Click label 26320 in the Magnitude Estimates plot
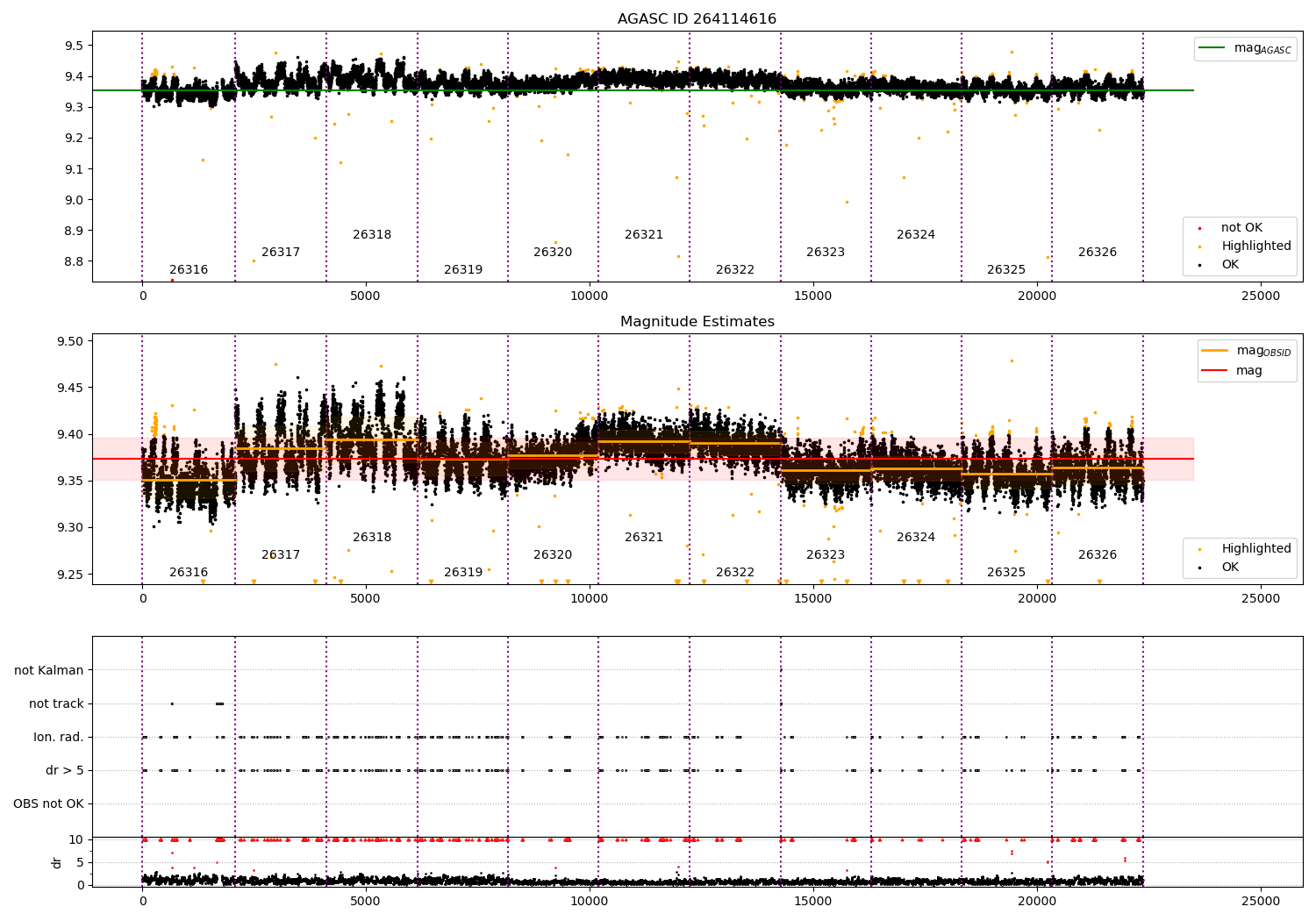The height and width of the screenshot is (921, 1316). click(553, 555)
